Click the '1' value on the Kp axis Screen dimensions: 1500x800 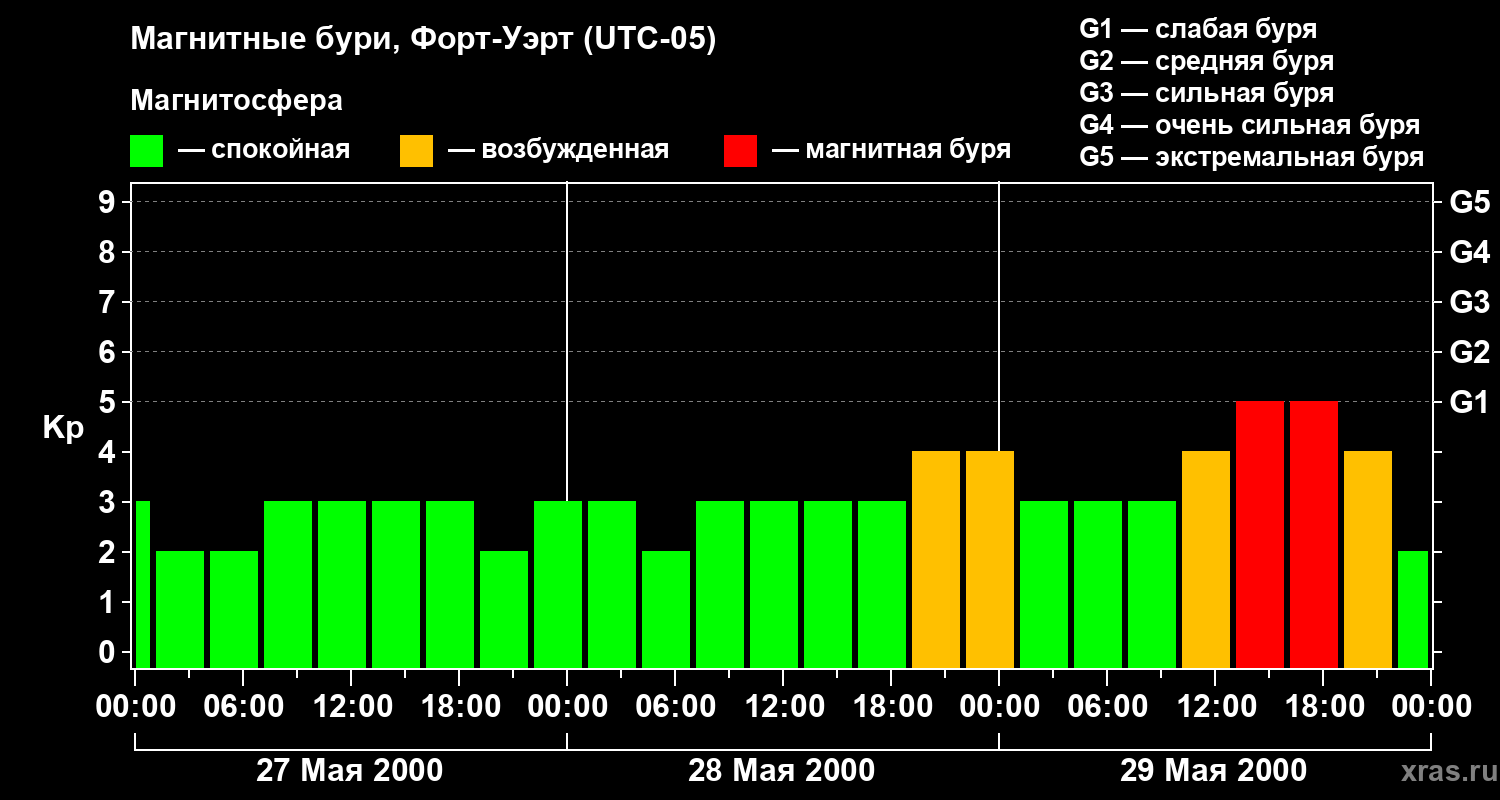[108, 602]
